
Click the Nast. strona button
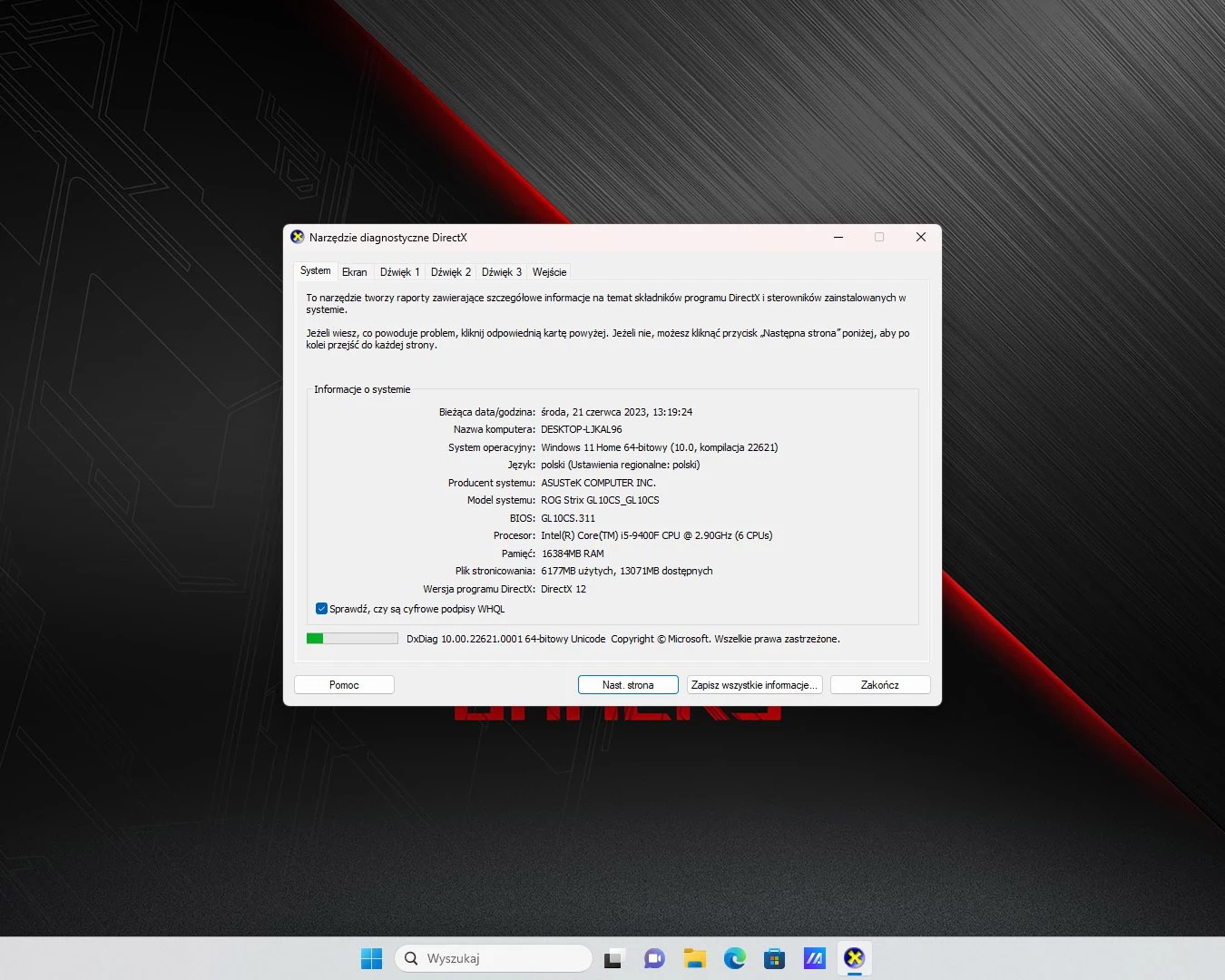click(x=628, y=685)
